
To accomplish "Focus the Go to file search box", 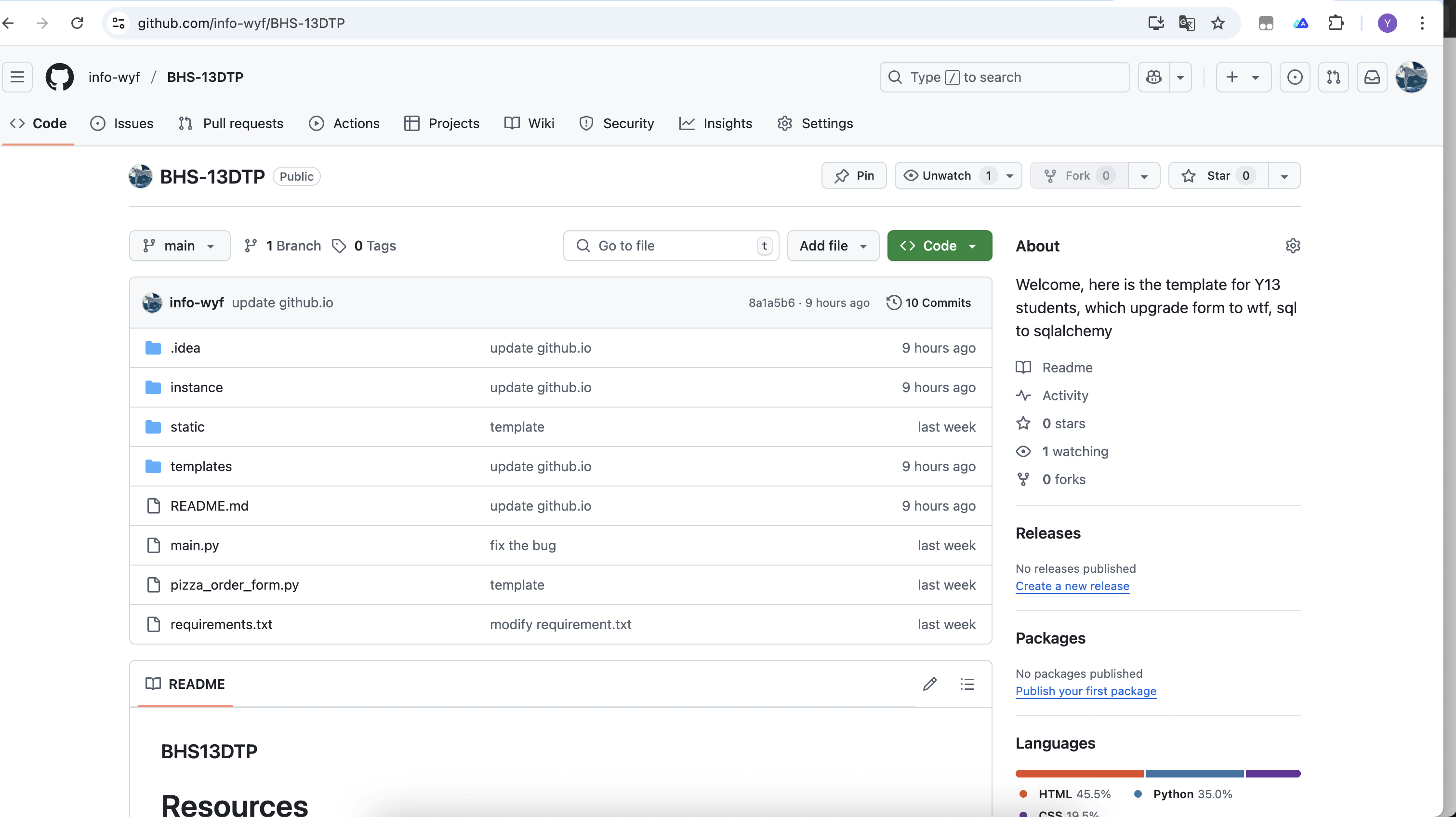I will click(x=671, y=246).
